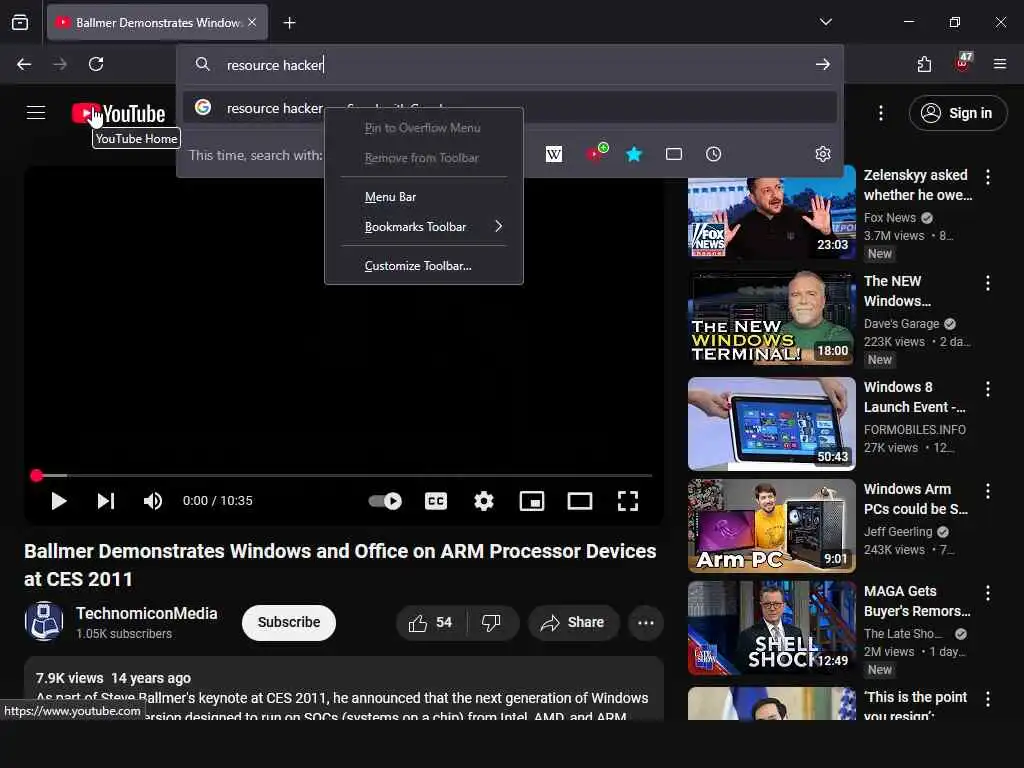Open Arm PC video thumbnail
This screenshot has height=768, width=1024.
click(771, 526)
